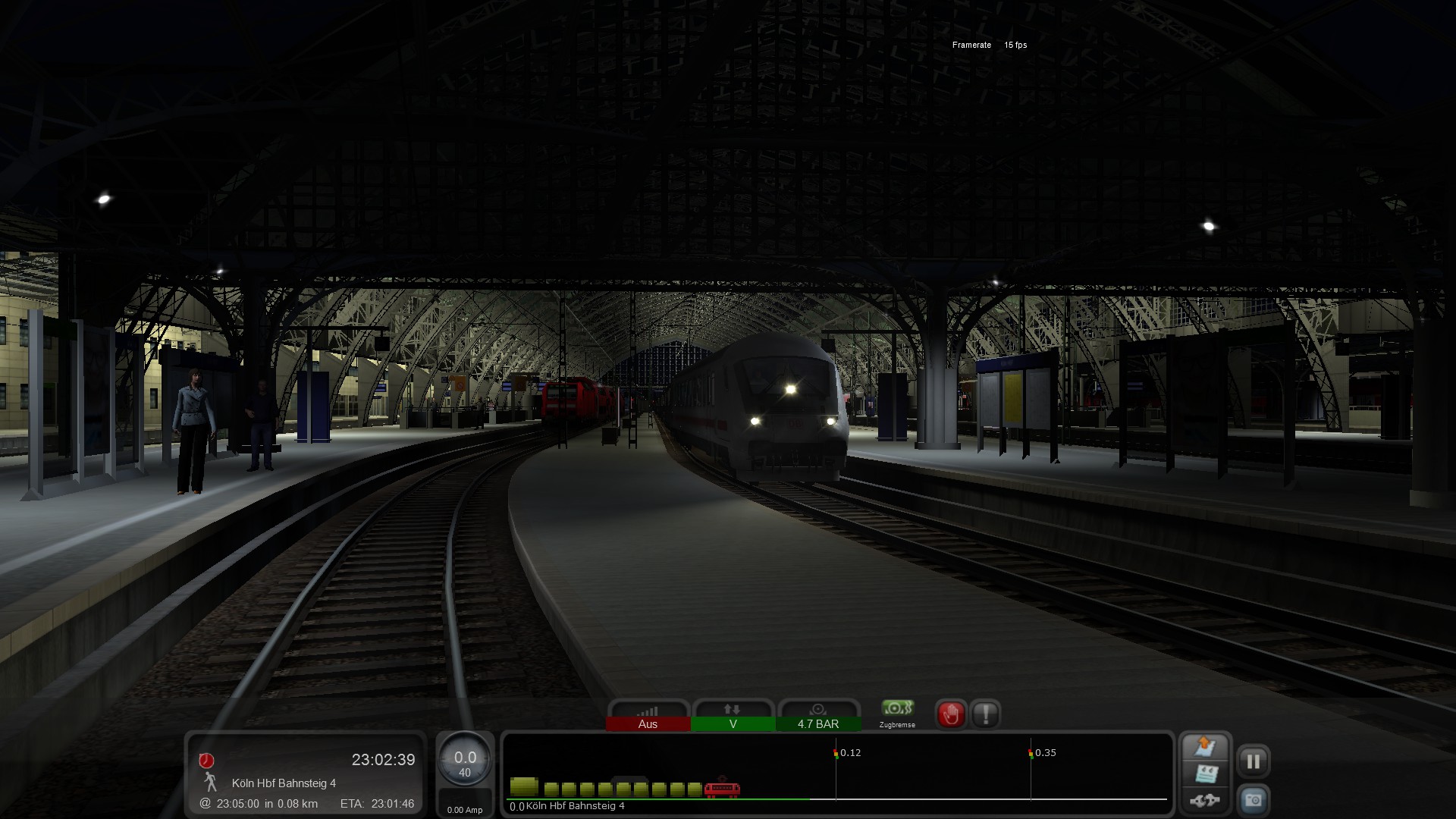1456x819 pixels.
Task: Click the passenger pickup walking icon
Action: coord(210,782)
